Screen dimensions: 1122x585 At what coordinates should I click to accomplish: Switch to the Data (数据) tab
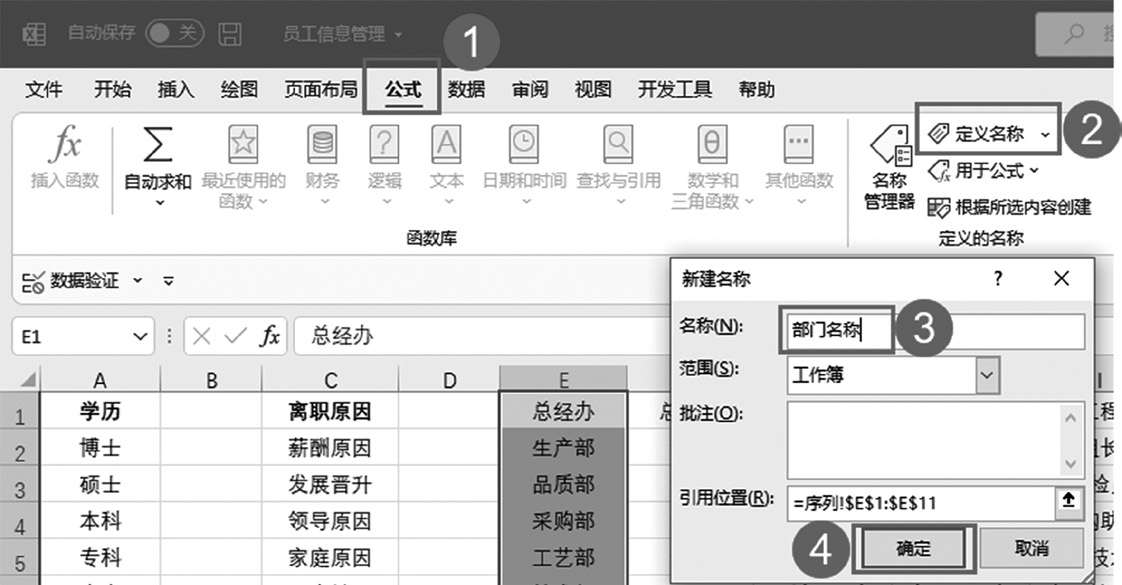[467, 89]
